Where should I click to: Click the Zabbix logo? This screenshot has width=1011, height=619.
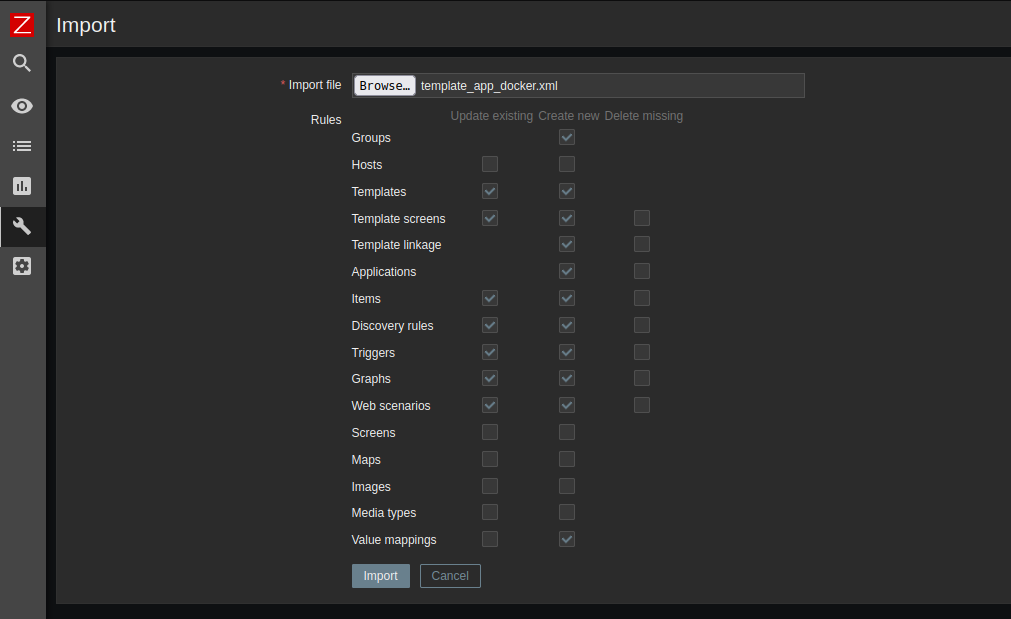[x=21, y=24]
